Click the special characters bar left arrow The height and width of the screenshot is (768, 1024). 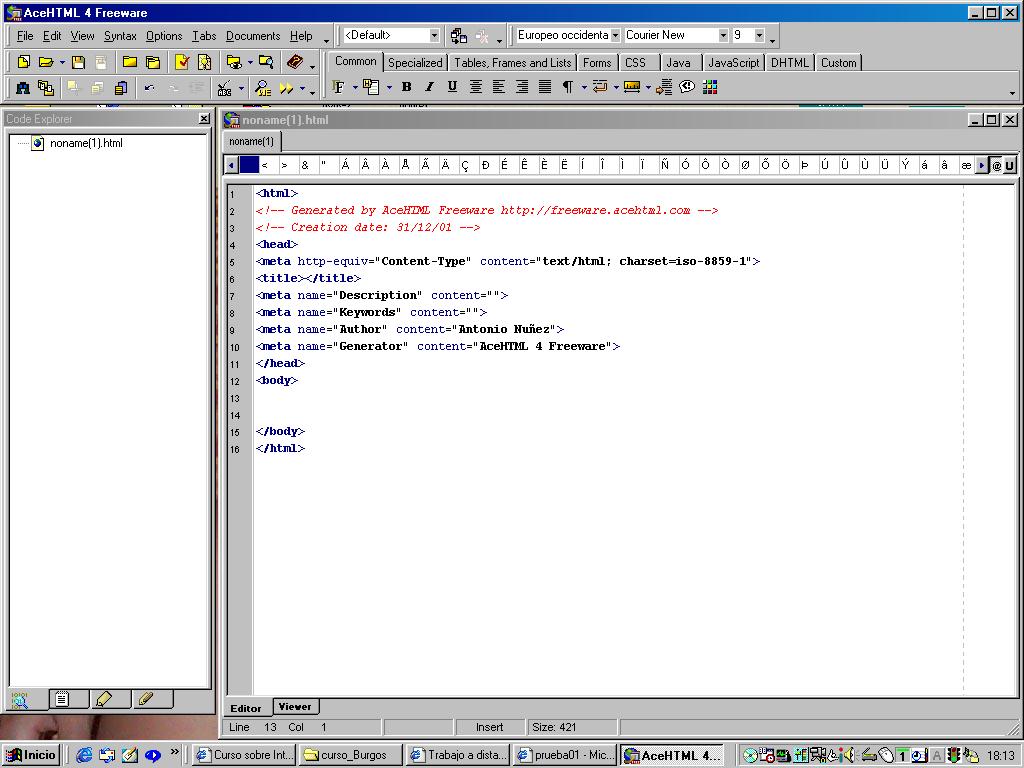point(231,165)
